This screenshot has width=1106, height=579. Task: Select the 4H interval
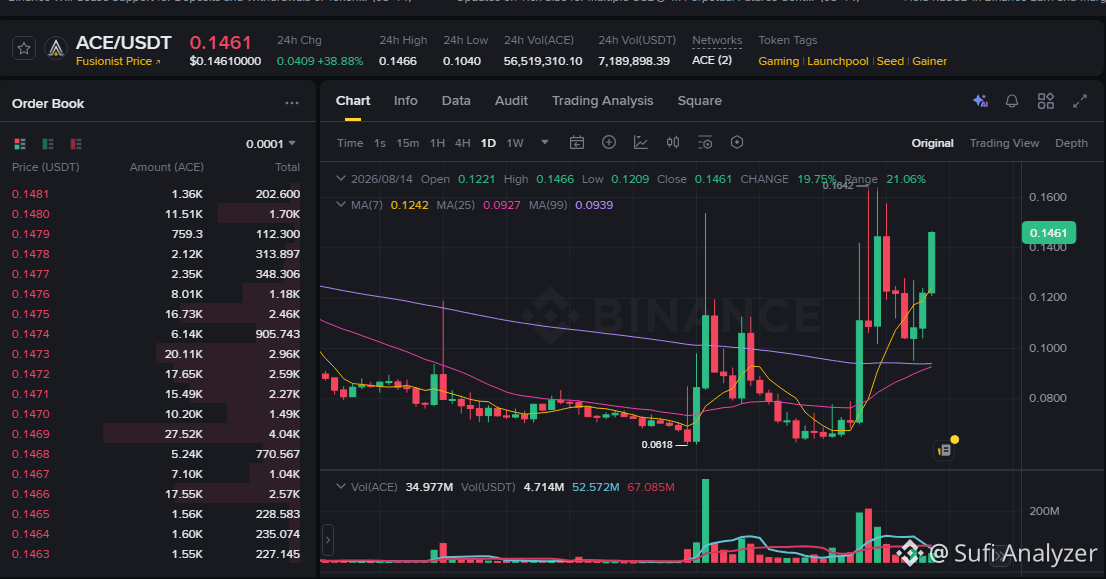tap(462, 143)
